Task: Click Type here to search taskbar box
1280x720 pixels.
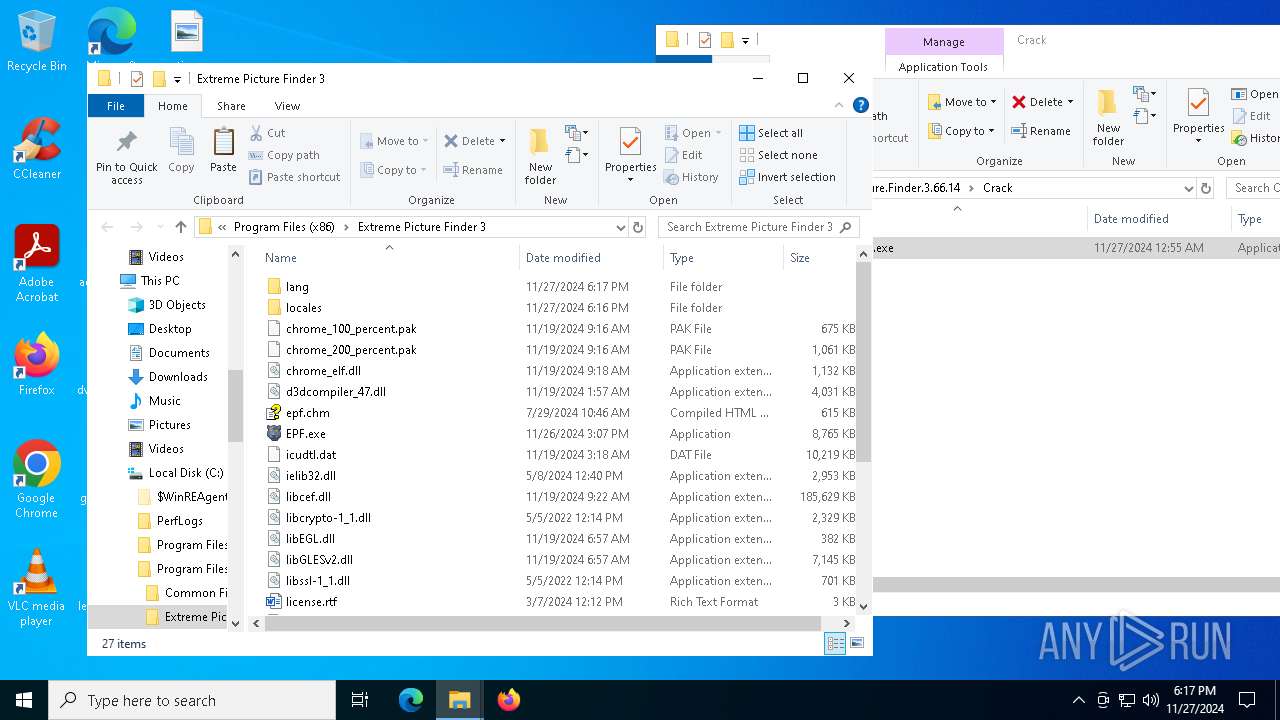Action: pyautogui.click(x=192, y=700)
